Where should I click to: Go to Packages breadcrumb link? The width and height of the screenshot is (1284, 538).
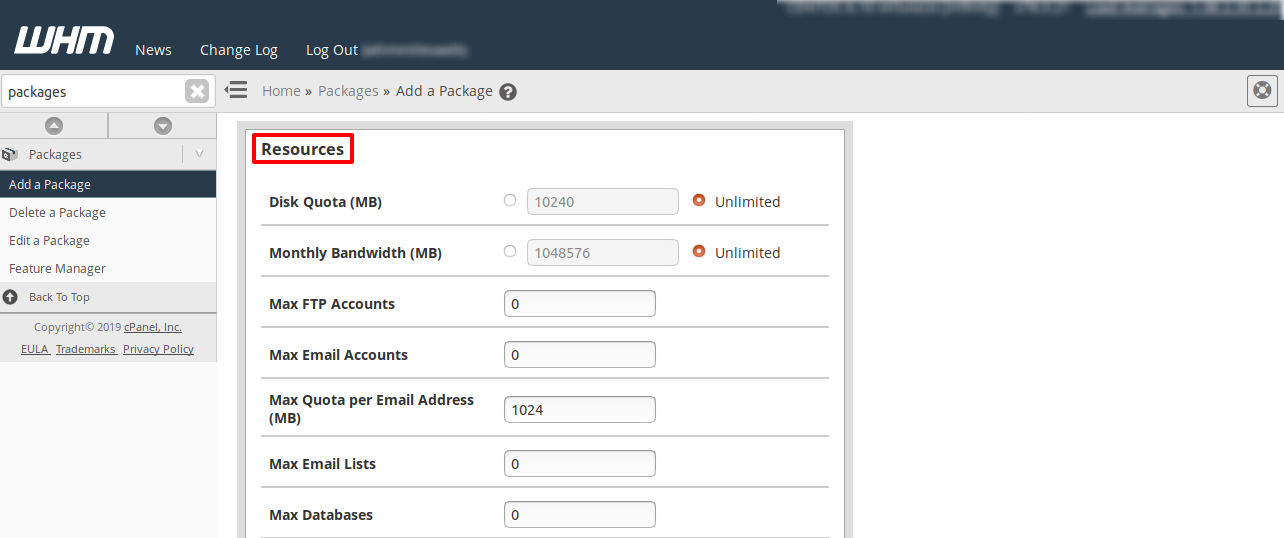click(348, 91)
